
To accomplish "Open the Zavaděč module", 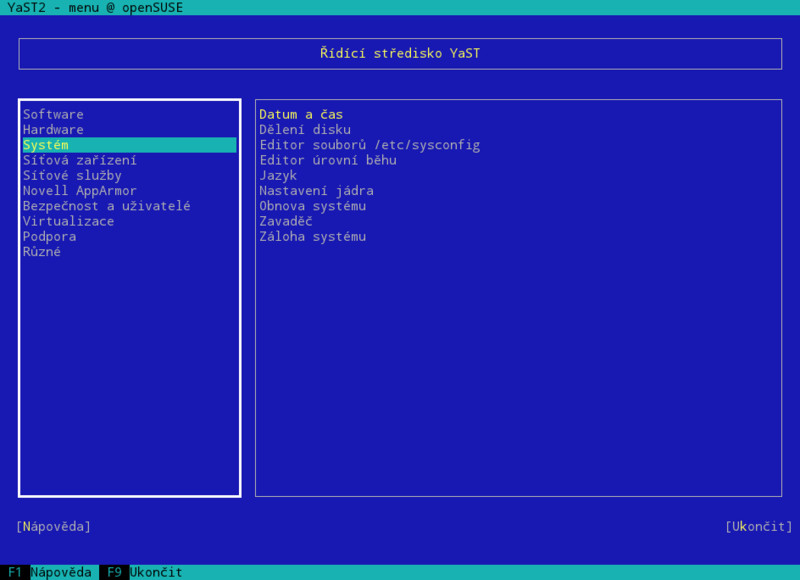I will click(286, 221).
